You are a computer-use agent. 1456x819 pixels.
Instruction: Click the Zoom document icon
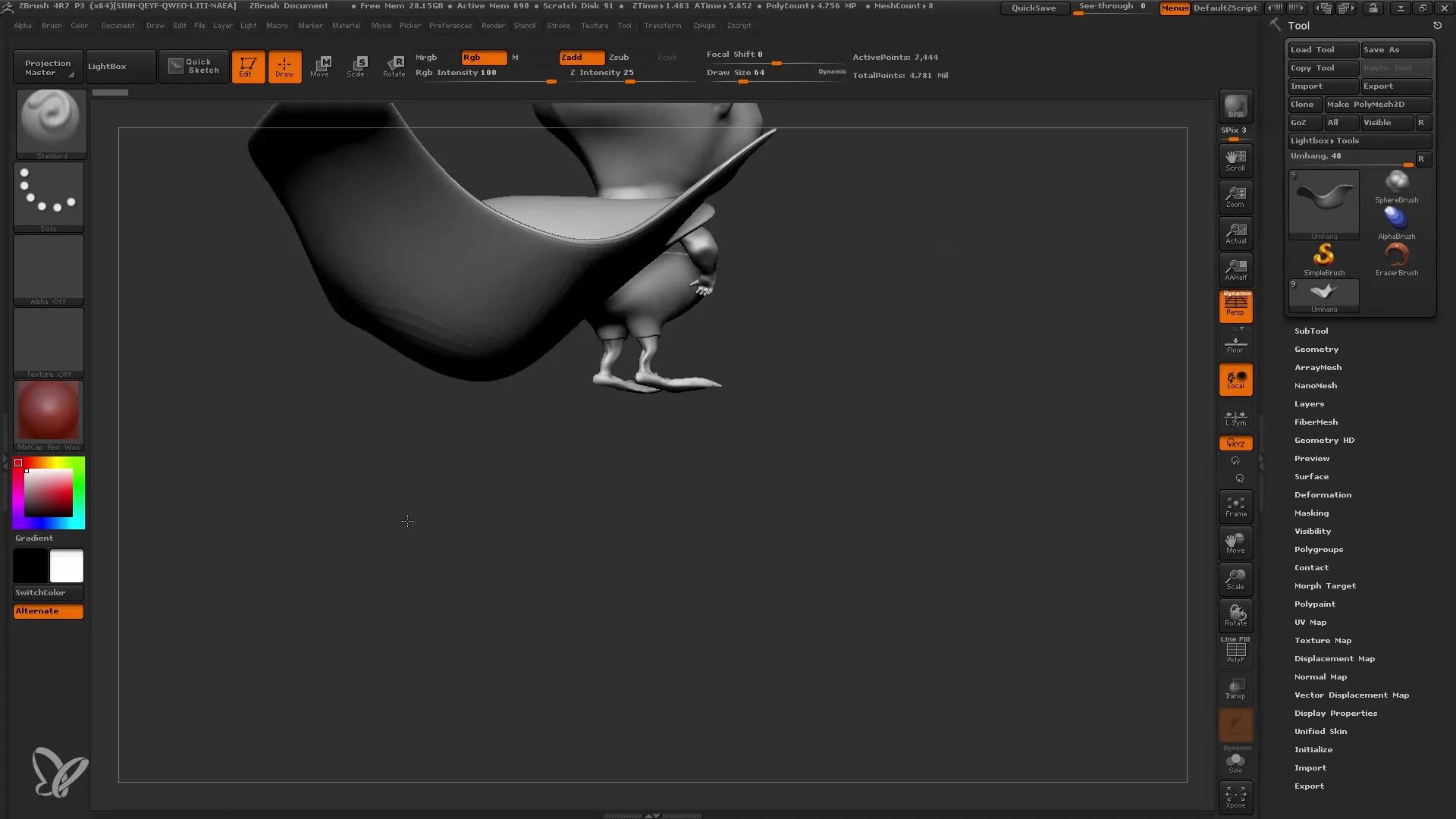click(x=1235, y=197)
